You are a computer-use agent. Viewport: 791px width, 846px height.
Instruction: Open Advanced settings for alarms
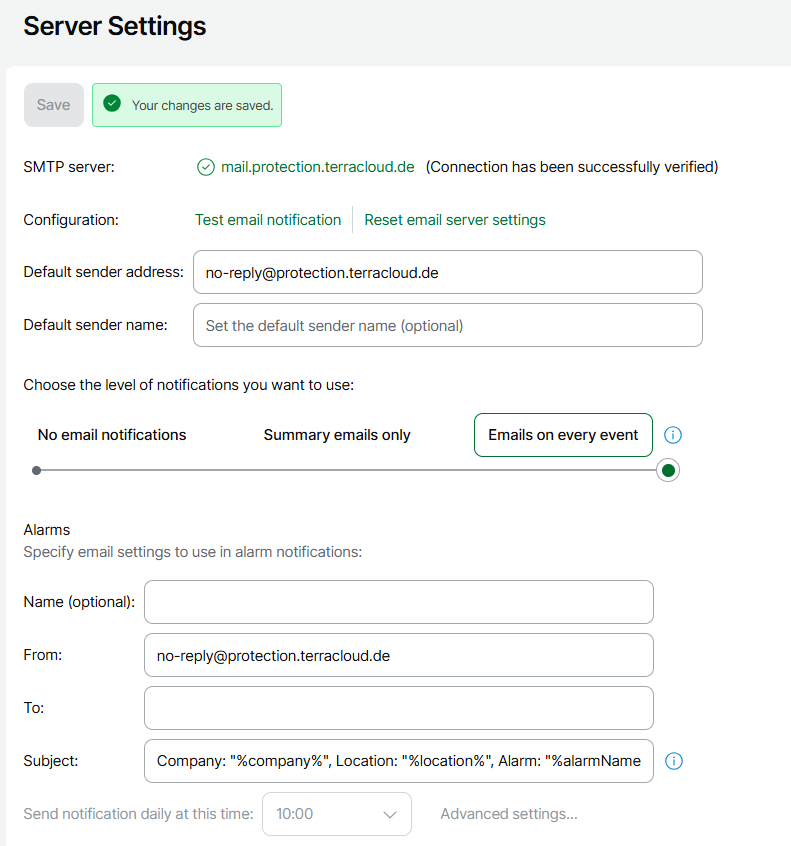(509, 814)
